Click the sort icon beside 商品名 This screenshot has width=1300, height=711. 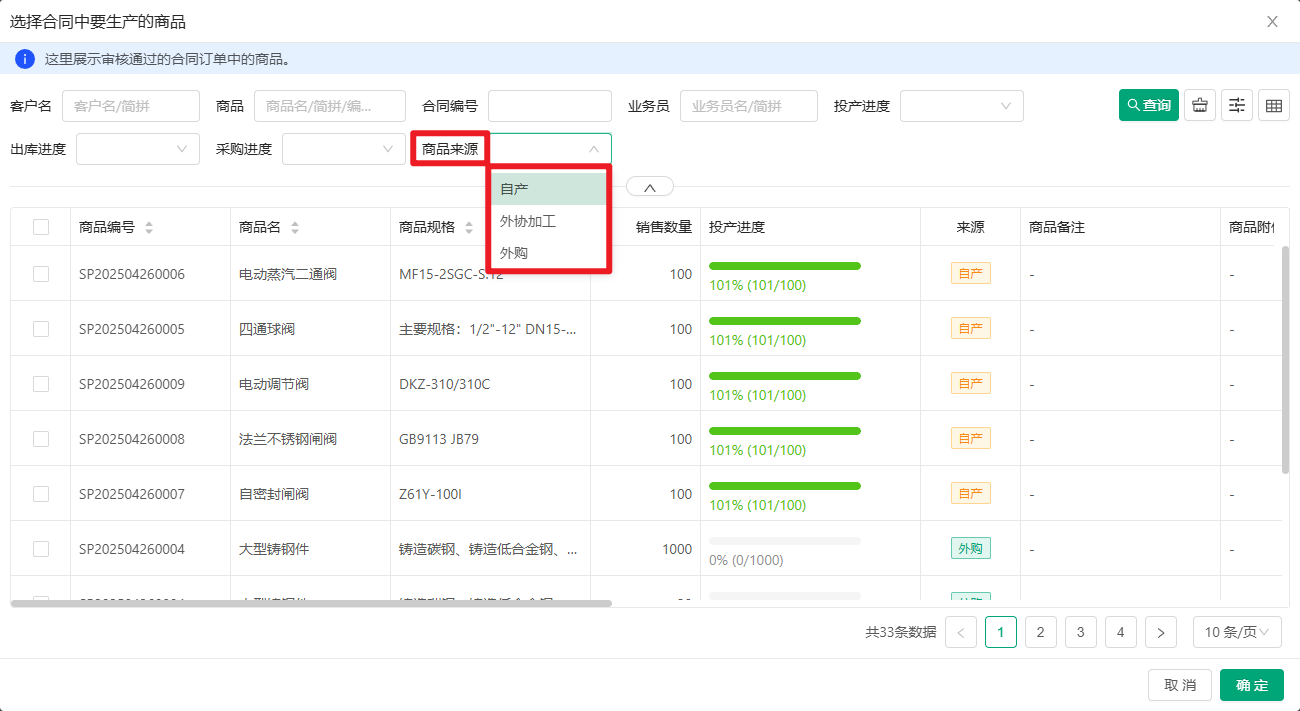295,227
